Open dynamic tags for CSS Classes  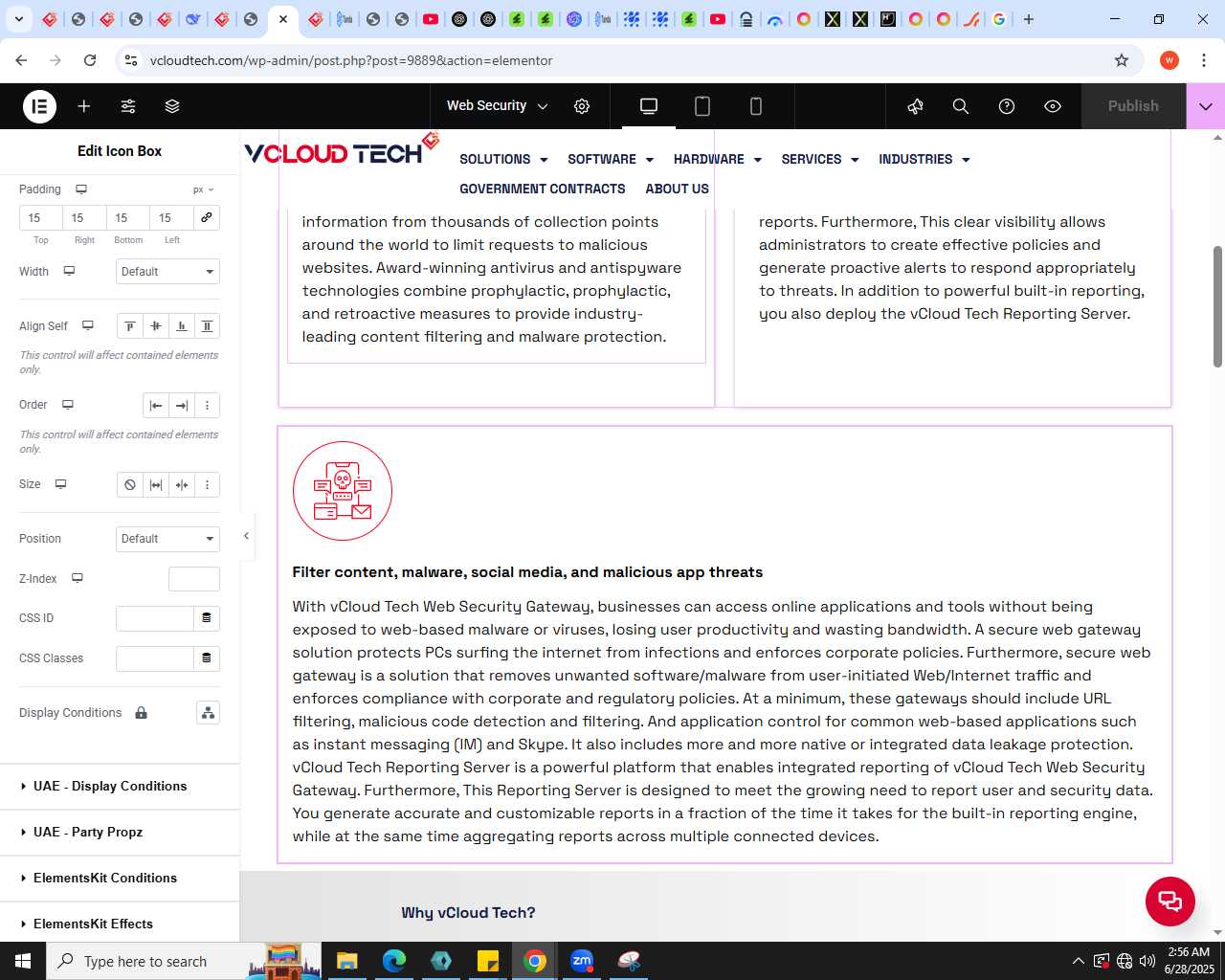(207, 658)
